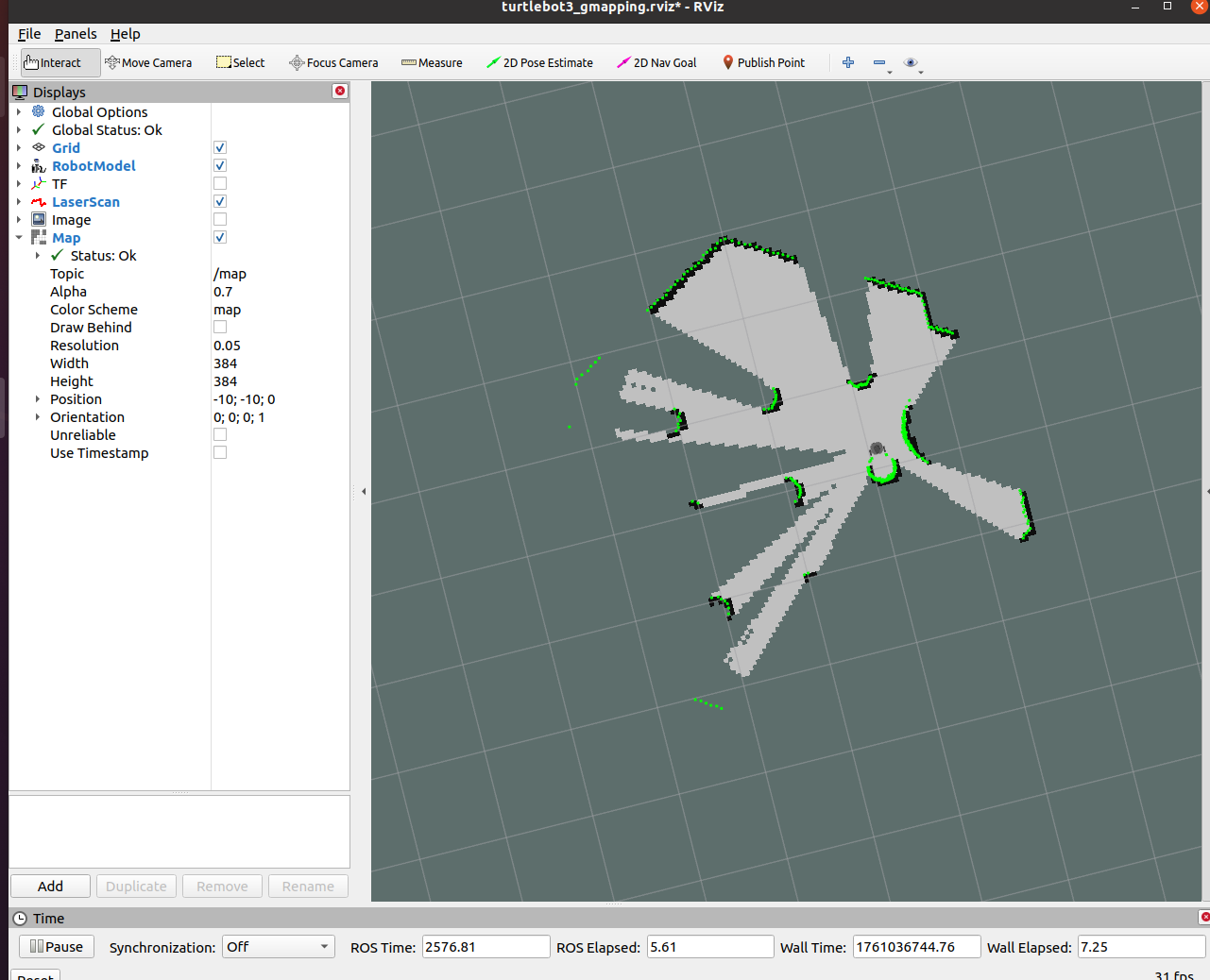Click the Duplicate button
This screenshot has width=1210, height=980.
pos(136,886)
